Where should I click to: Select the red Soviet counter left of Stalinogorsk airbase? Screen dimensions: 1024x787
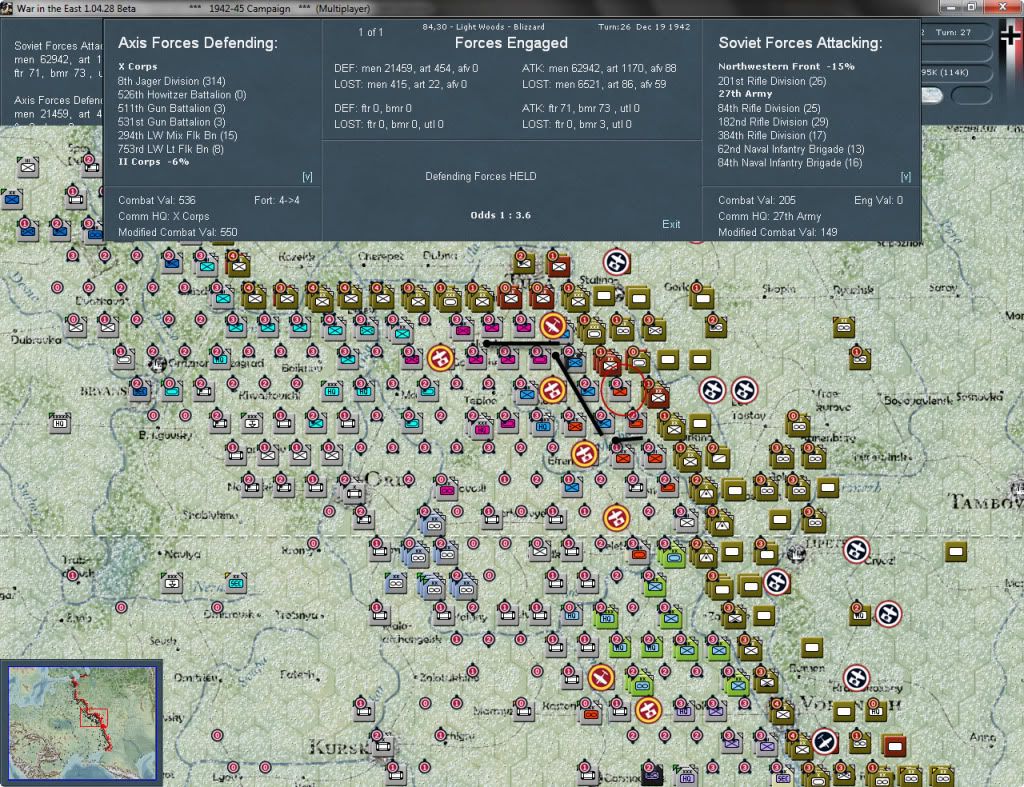[558, 265]
